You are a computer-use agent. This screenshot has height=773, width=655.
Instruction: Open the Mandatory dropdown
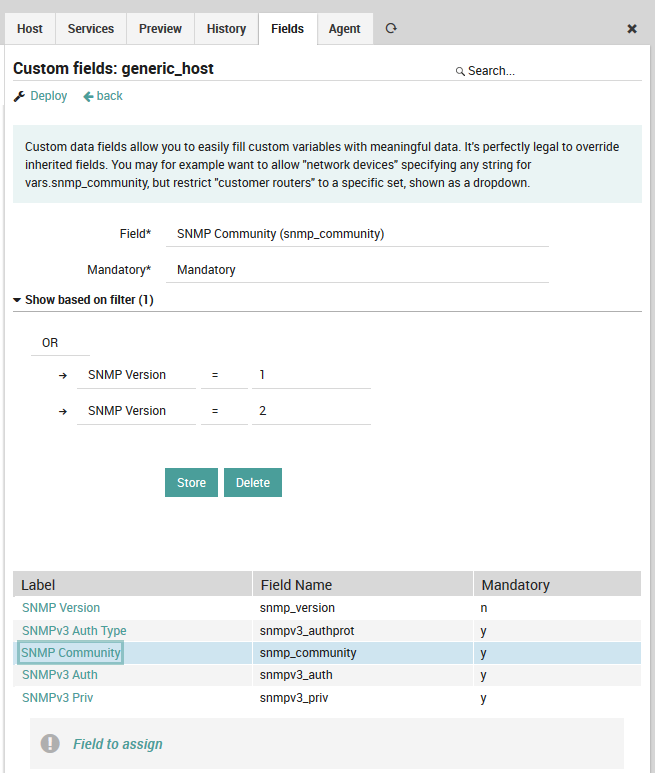pyautogui.click(x=357, y=270)
